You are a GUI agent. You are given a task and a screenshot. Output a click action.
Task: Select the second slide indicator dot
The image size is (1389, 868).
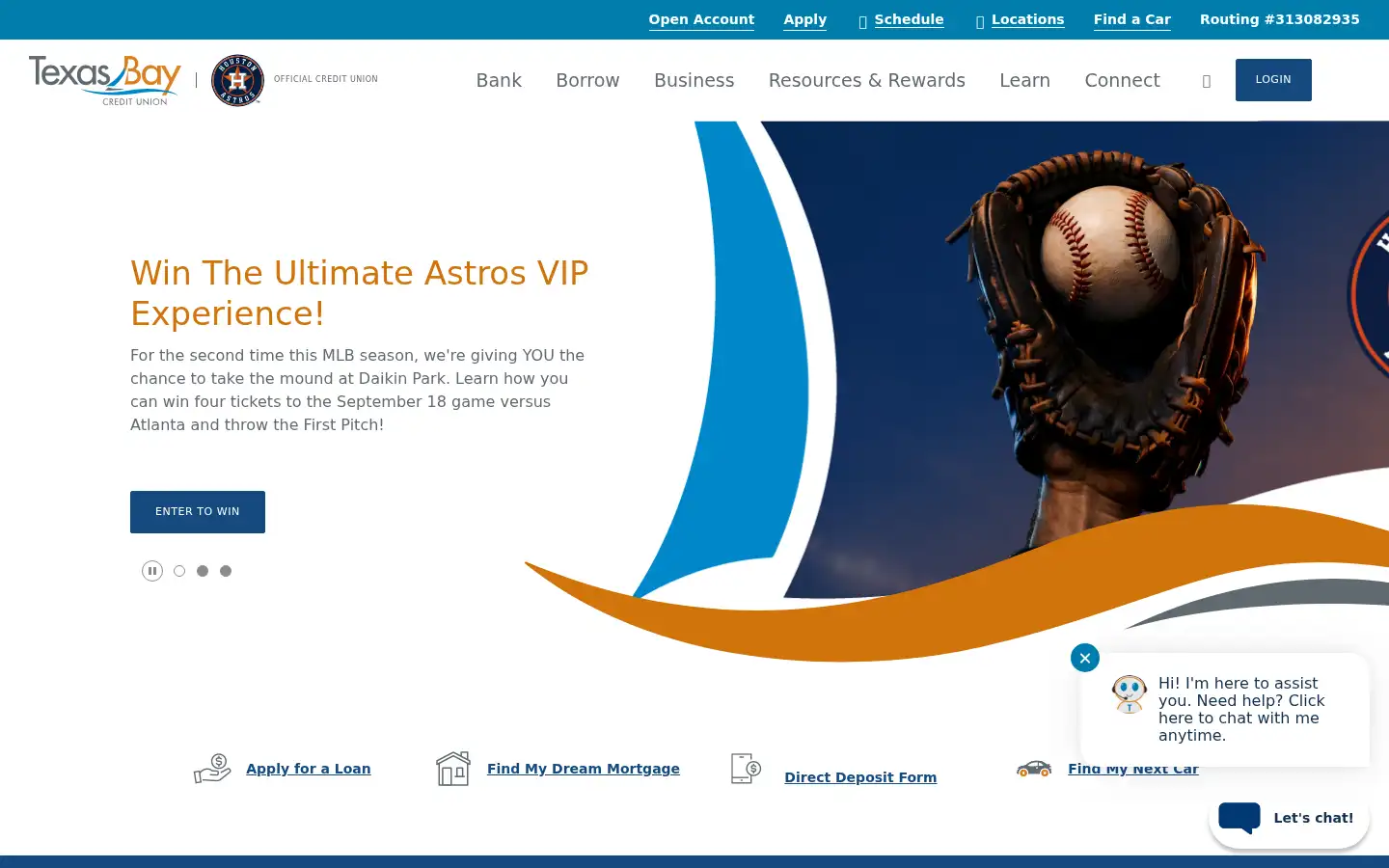pyautogui.click(x=203, y=571)
